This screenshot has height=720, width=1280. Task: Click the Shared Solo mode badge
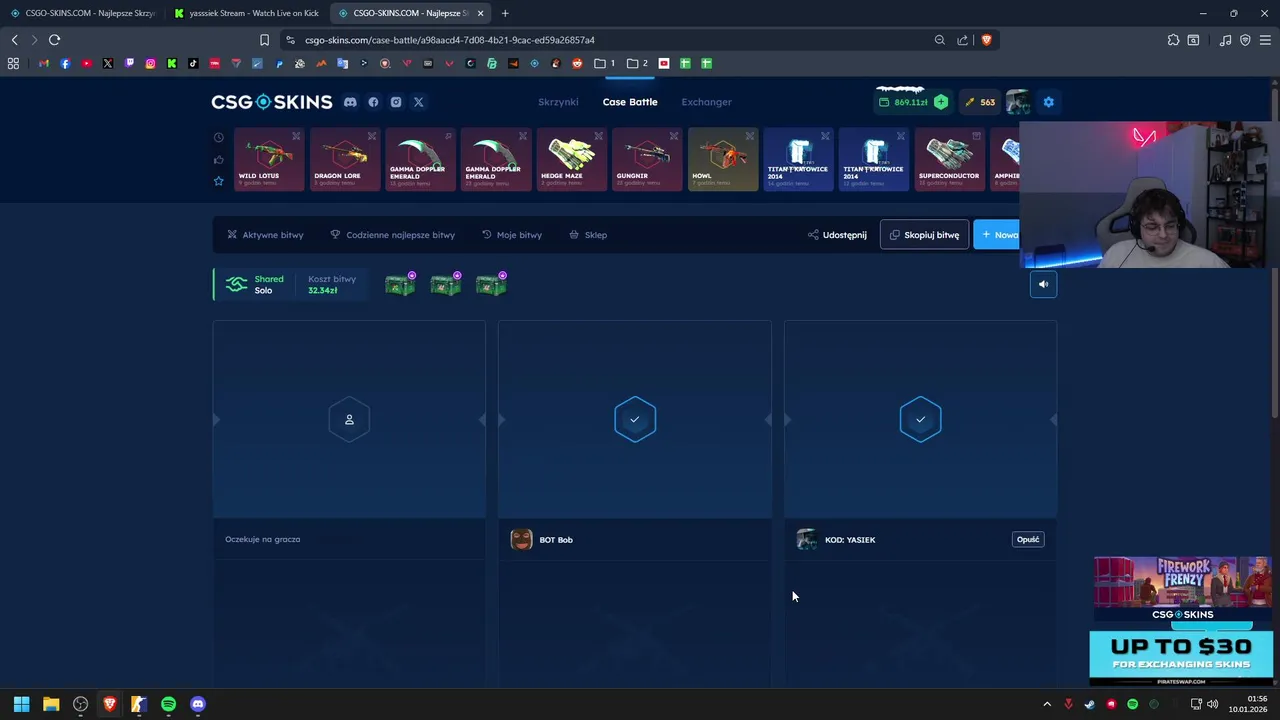click(254, 285)
